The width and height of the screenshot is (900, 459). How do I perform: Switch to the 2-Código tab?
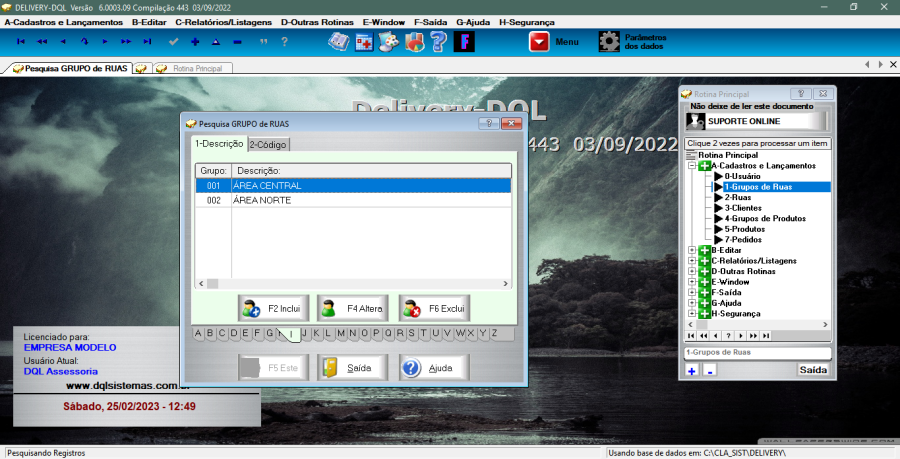268,145
